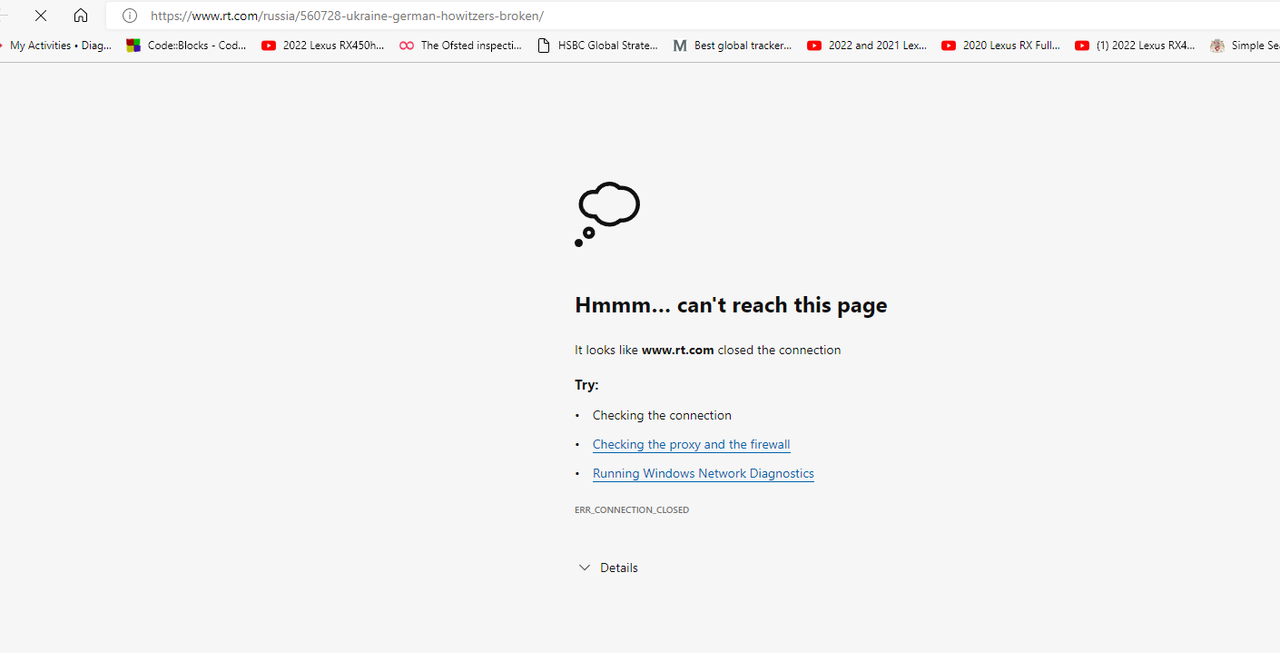Screen dimensions: 1280x653
Task: View site information icon in address bar
Action: pyautogui.click(x=129, y=16)
